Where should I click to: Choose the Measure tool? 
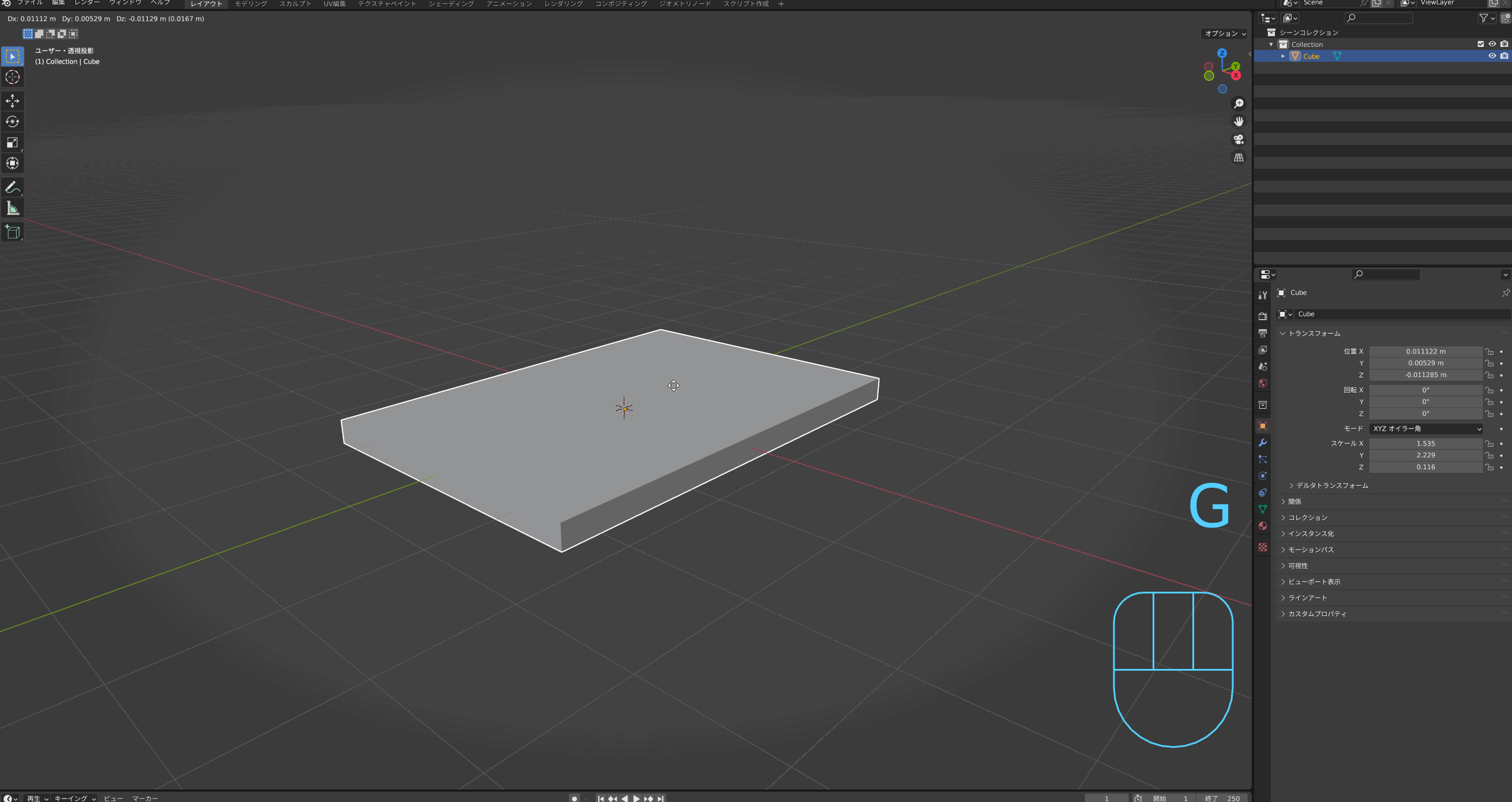coord(12,209)
